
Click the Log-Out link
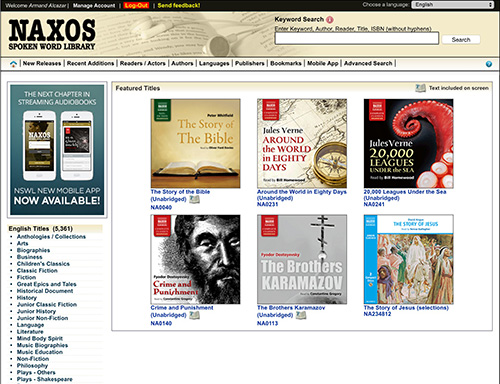pyautogui.click(x=136, y=5)
